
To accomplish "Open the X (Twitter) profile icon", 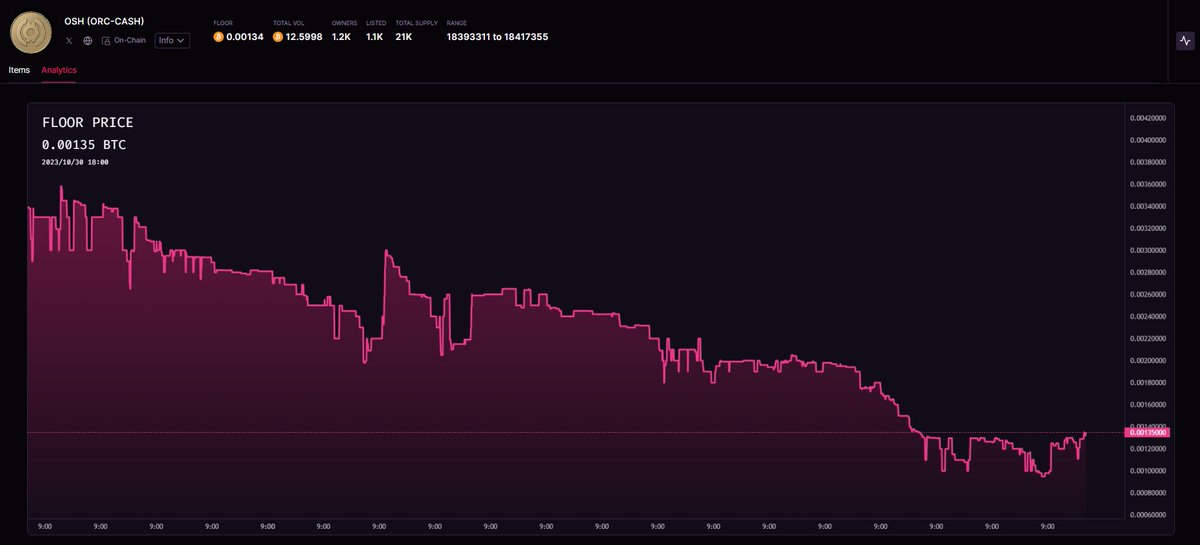I will [x=69, y=41].
